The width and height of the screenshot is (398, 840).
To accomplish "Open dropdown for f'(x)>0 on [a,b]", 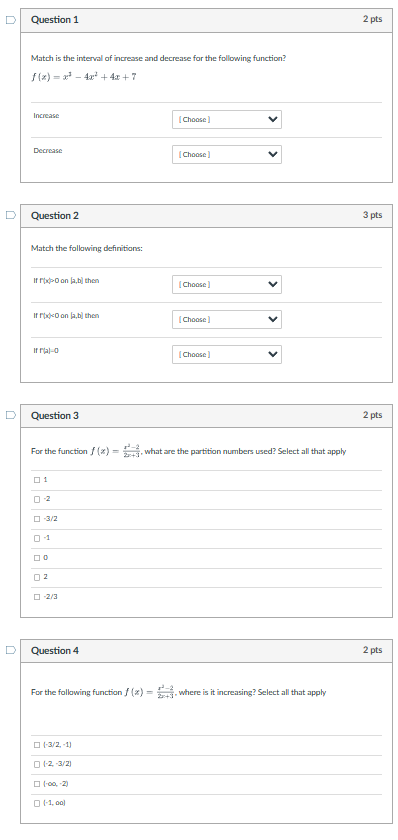I will (x=227, y=284).
